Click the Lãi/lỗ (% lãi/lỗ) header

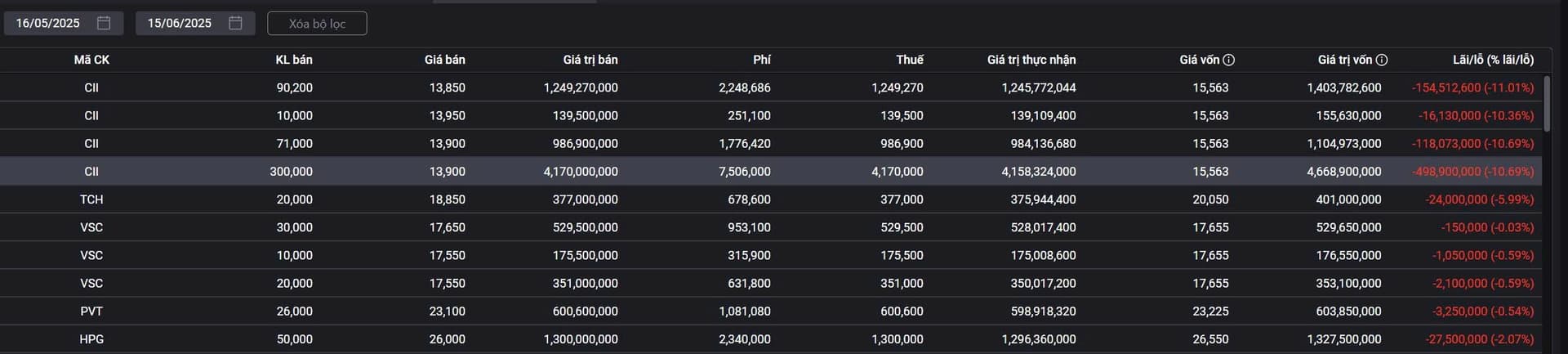pos(1493,60)
